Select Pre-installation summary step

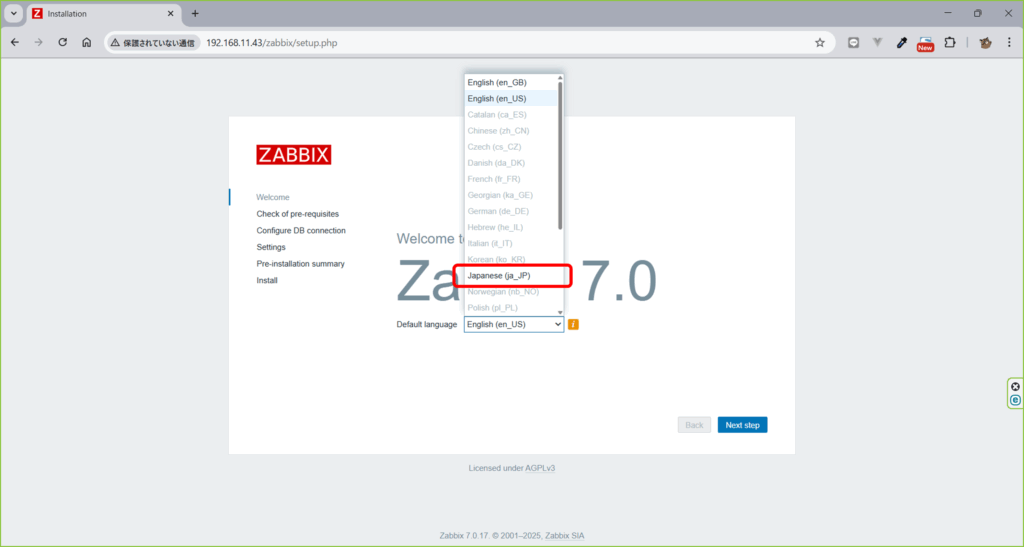click(300, 264)
